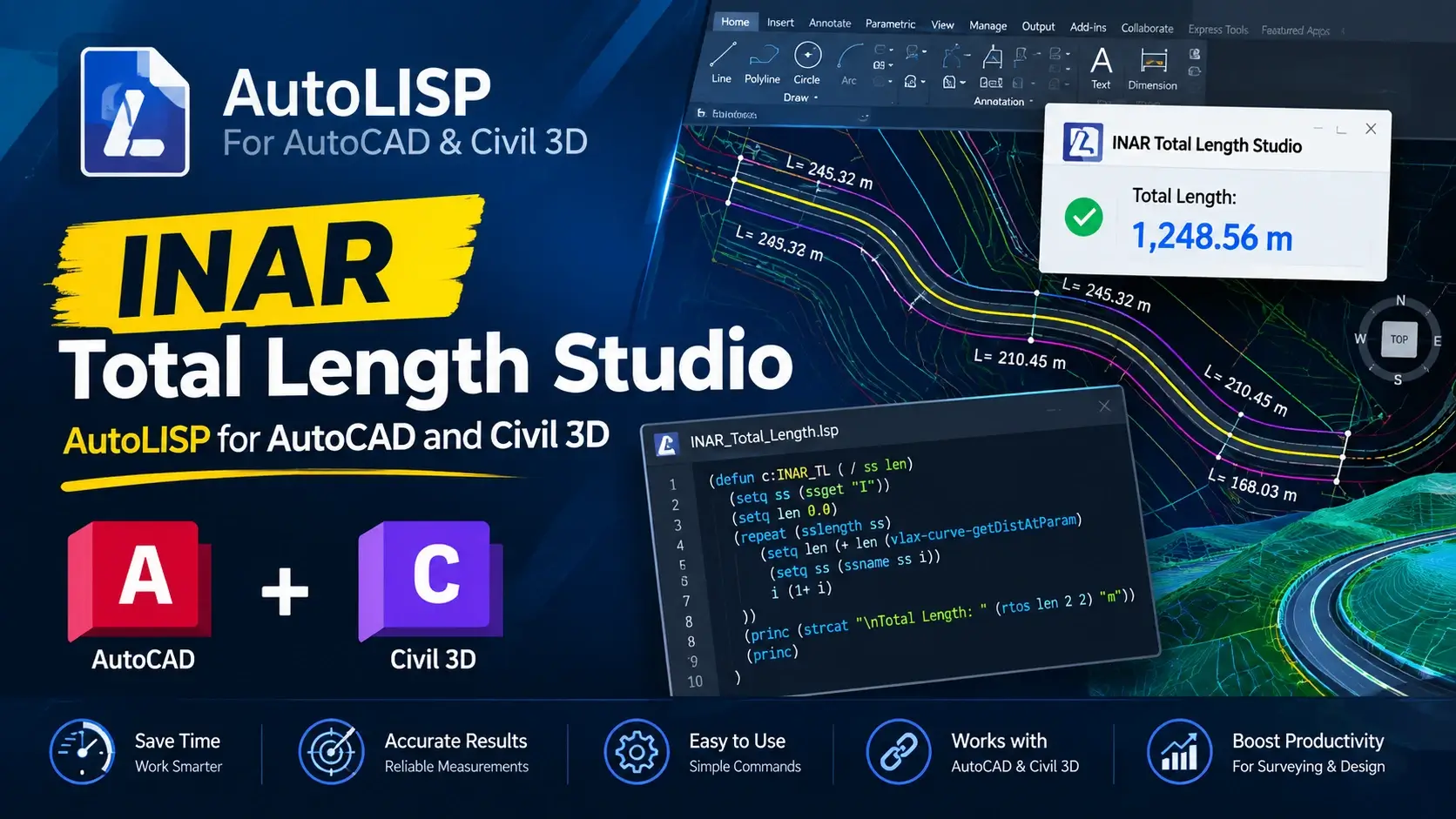The width and height of the screenshot is (1456, 819).
Task: Click the Save Time clock icon
Action: coord(82,751)
